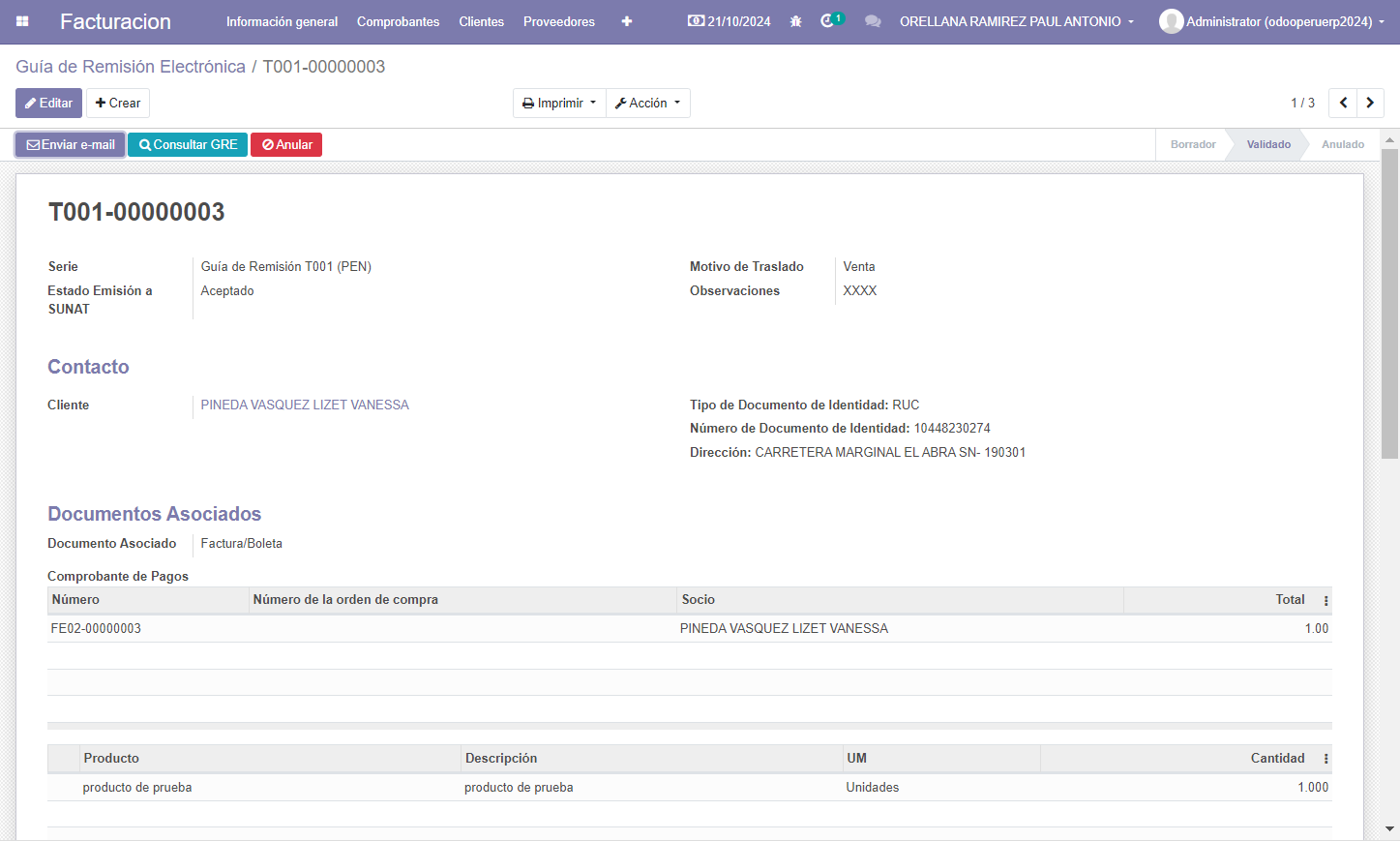This screenshot has width=1400, height=841.
Task: Click Consultar GRE button
Action: tap(188, 144)
